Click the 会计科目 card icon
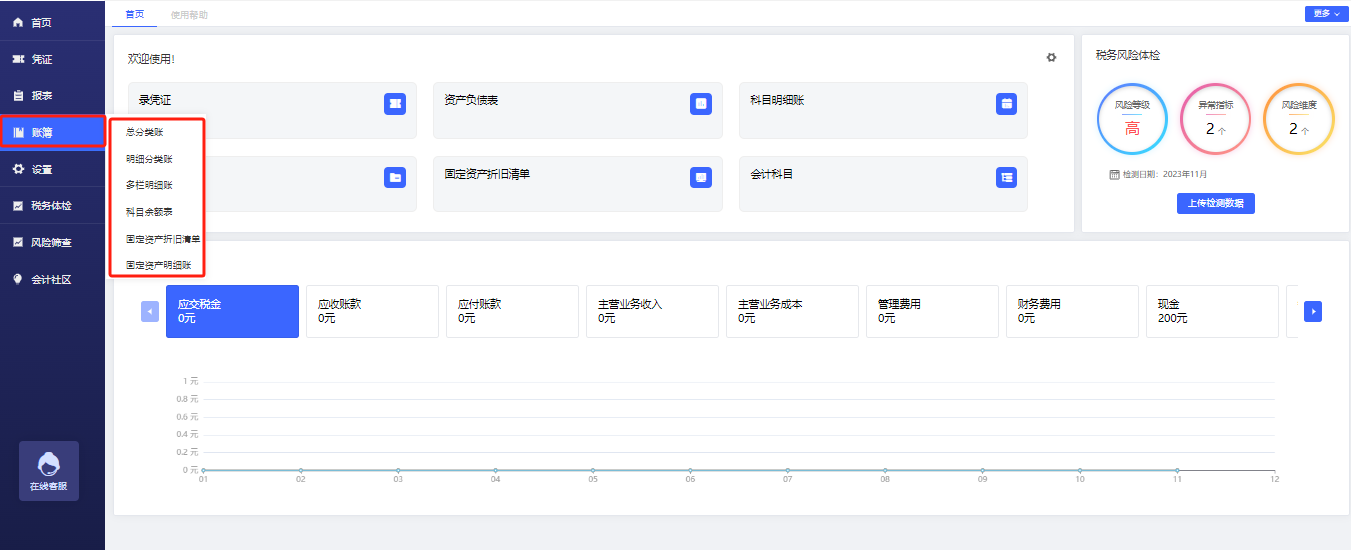The height and width of the screenshot is (550, 1351). click(1007, 177)
